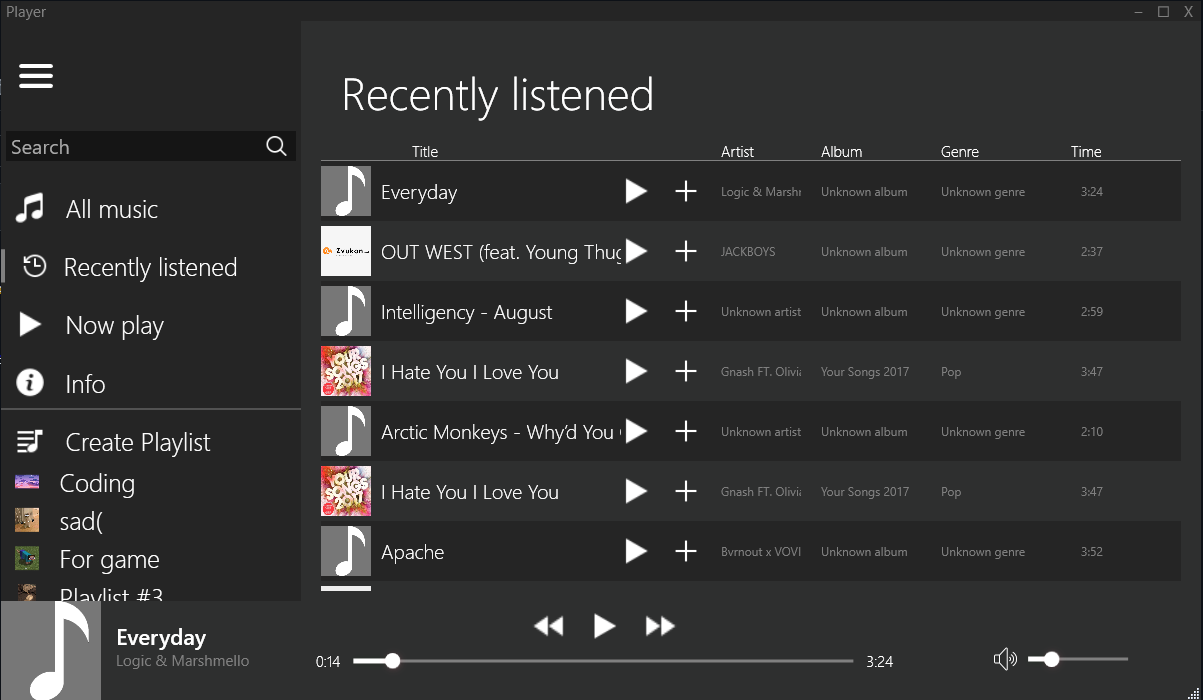Image resolution: width=1203 pixels, height=700 pixels.
Task: Adjust the volume slider
Action: coord(1050,659)
